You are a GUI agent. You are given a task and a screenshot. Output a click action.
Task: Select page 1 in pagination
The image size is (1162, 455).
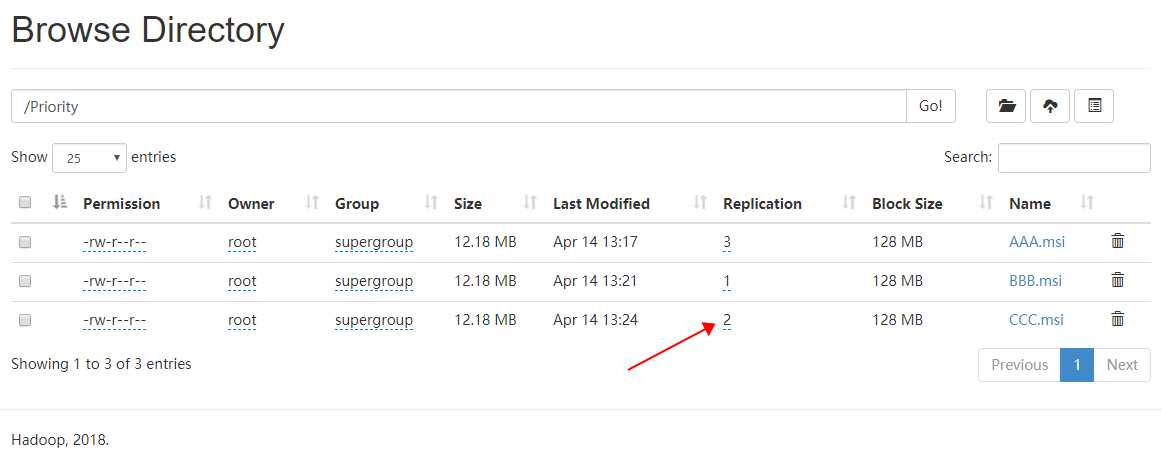pos(1077,365)
